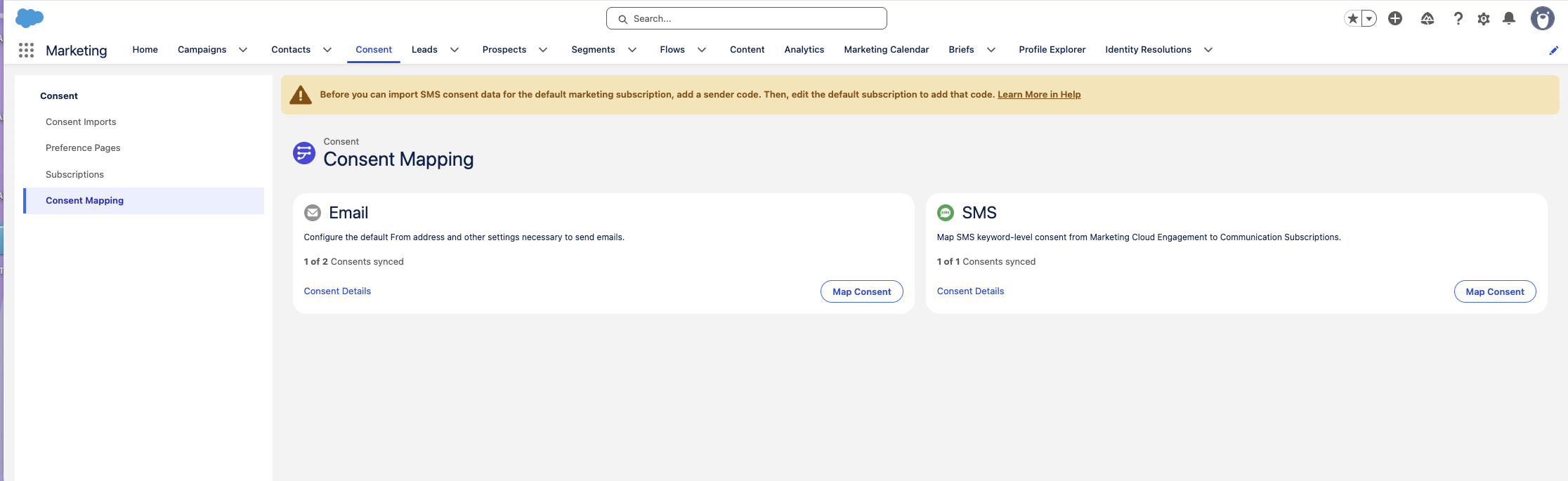
Task: Select Consent Mapping in the sidebar
Action: (x=144, y=201)
